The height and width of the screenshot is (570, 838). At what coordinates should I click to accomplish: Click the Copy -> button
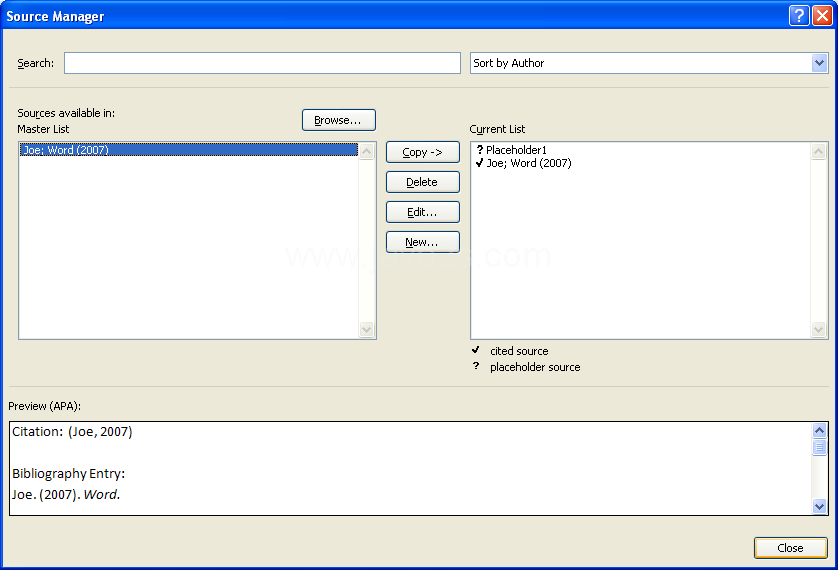coord(423,152)
